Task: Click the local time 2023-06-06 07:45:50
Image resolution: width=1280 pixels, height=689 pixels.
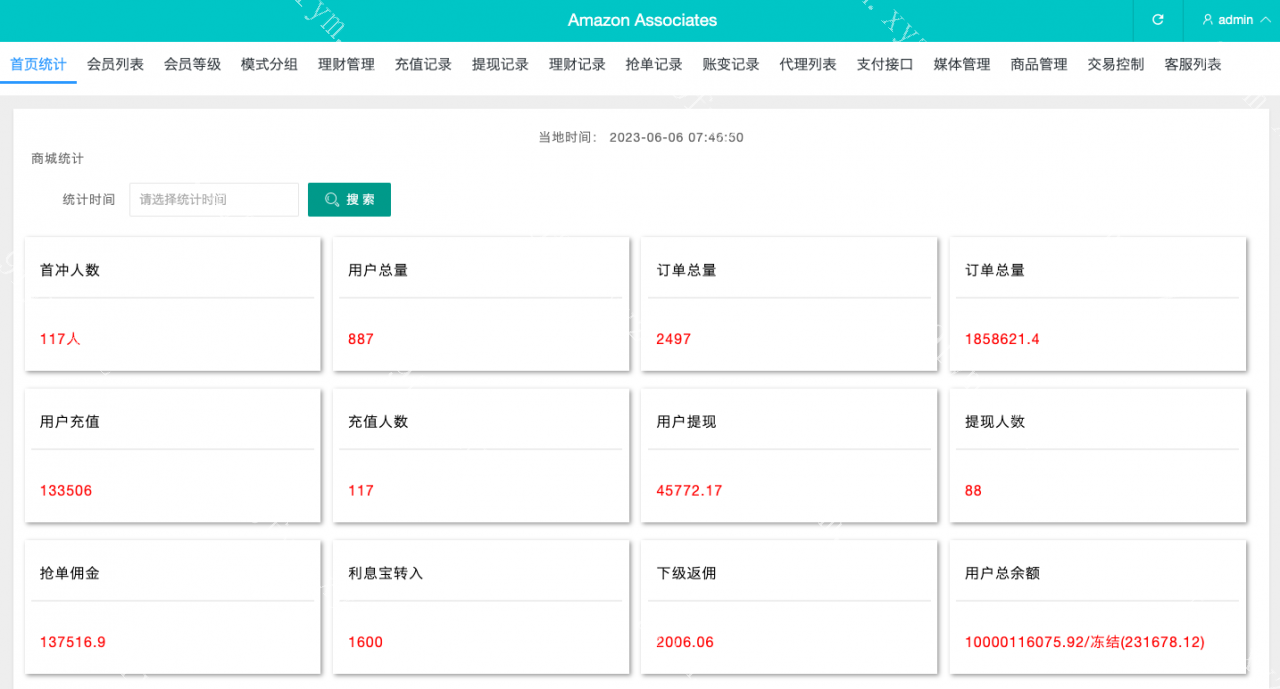Action: pos(676,137)
